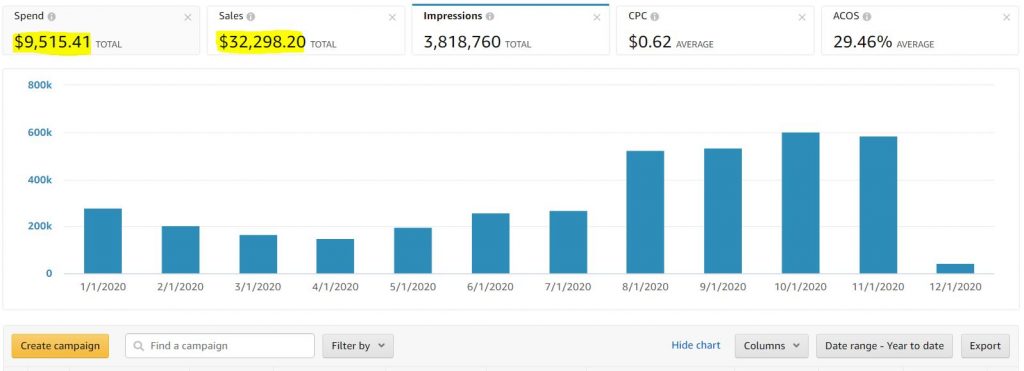Remove the CPC metric card
This screenshot has width=1024, height=371.
(x=802, y=18)
